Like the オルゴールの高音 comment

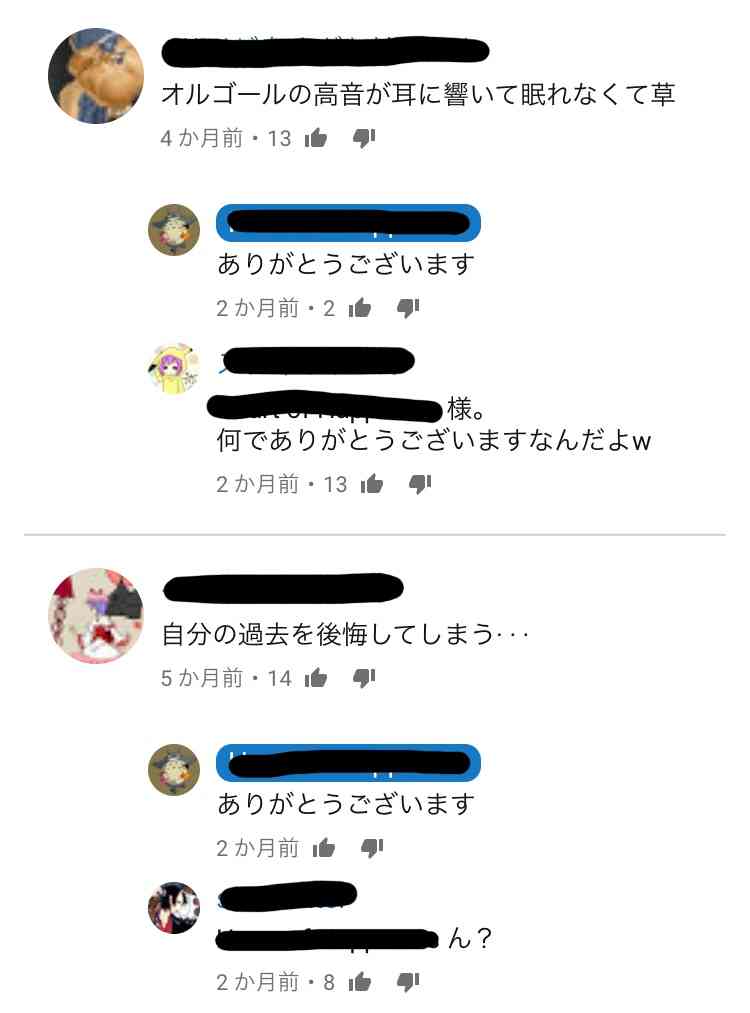tap(316, 138)
